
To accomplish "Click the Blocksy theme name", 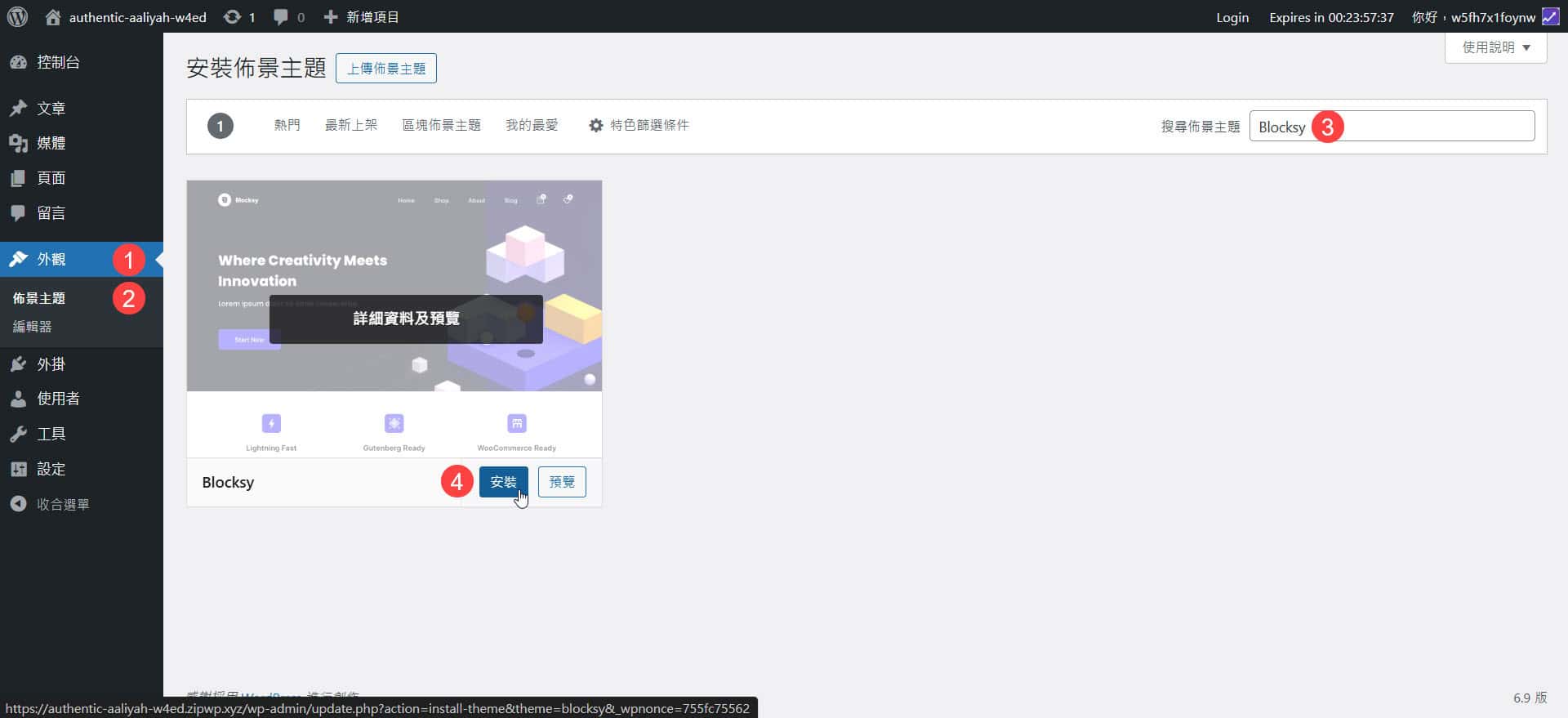I will click(x=228, y=482).
